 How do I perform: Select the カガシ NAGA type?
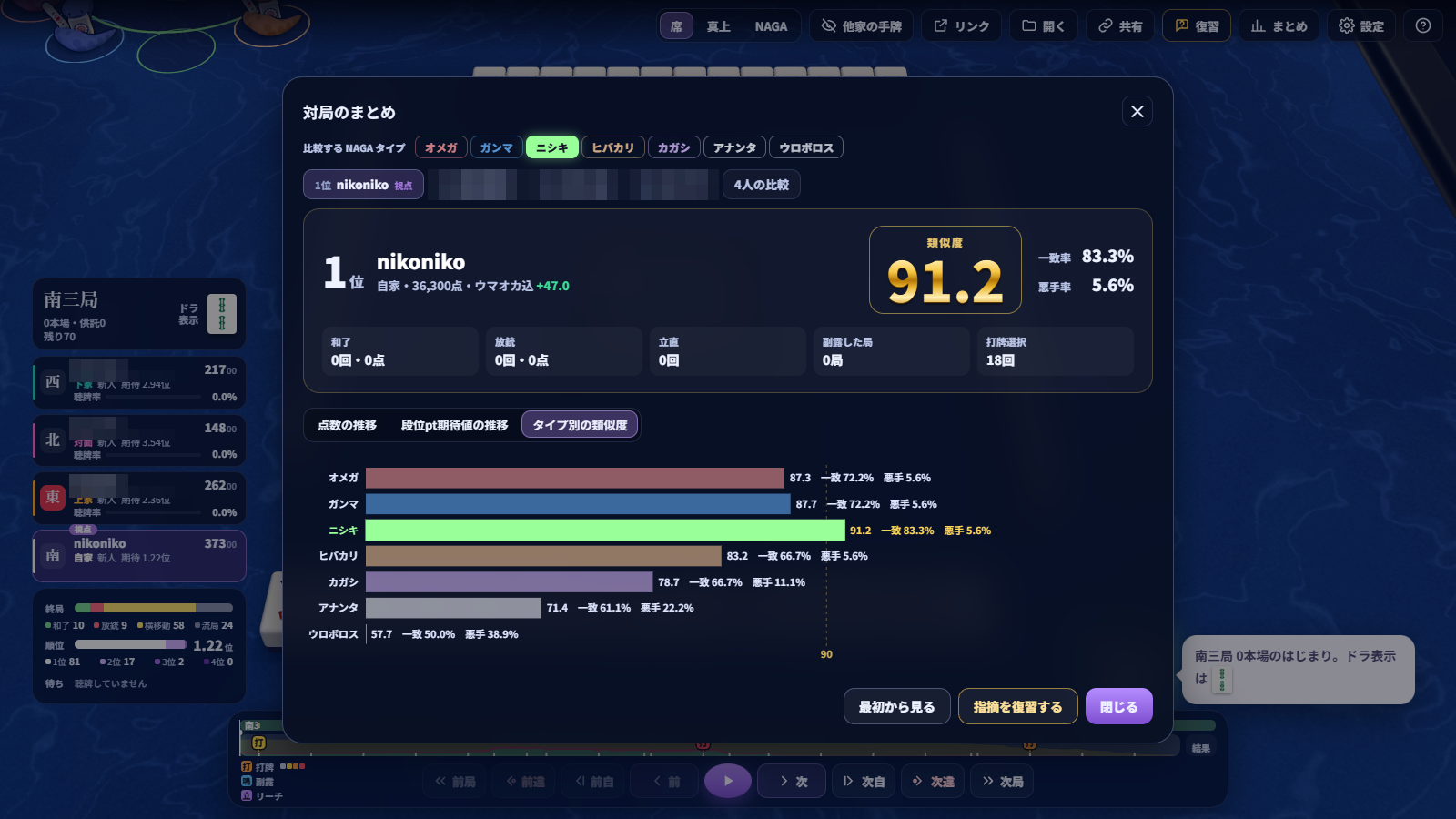point(673,147)
